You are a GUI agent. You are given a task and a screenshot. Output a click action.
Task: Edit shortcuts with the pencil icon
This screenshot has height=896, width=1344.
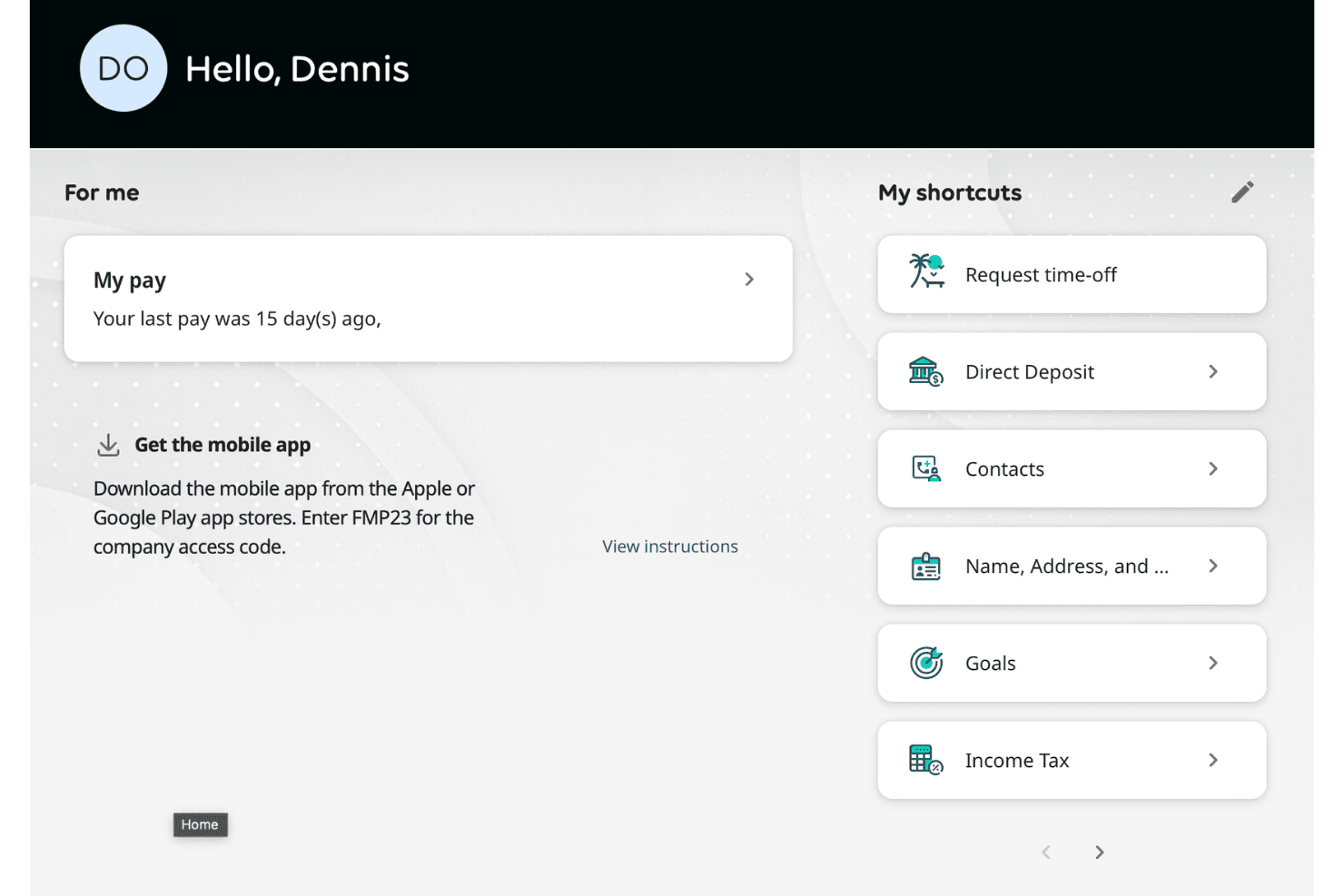(1242, 192)
